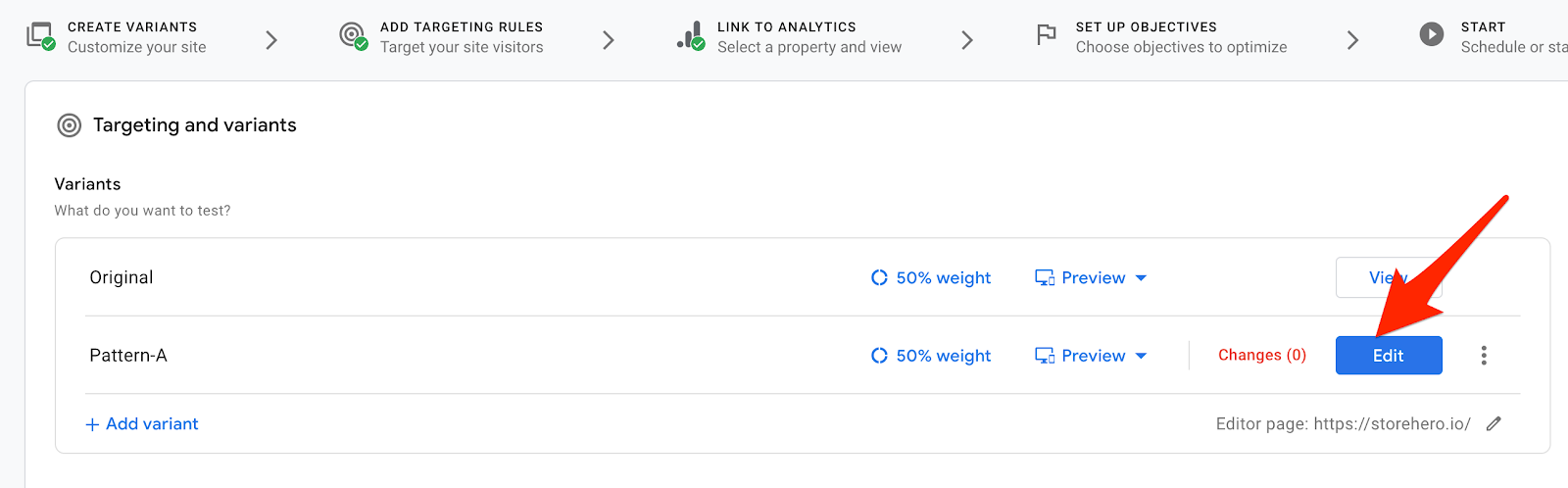Click the View button for Original

pyautogui.click(x=1389, y=277)
